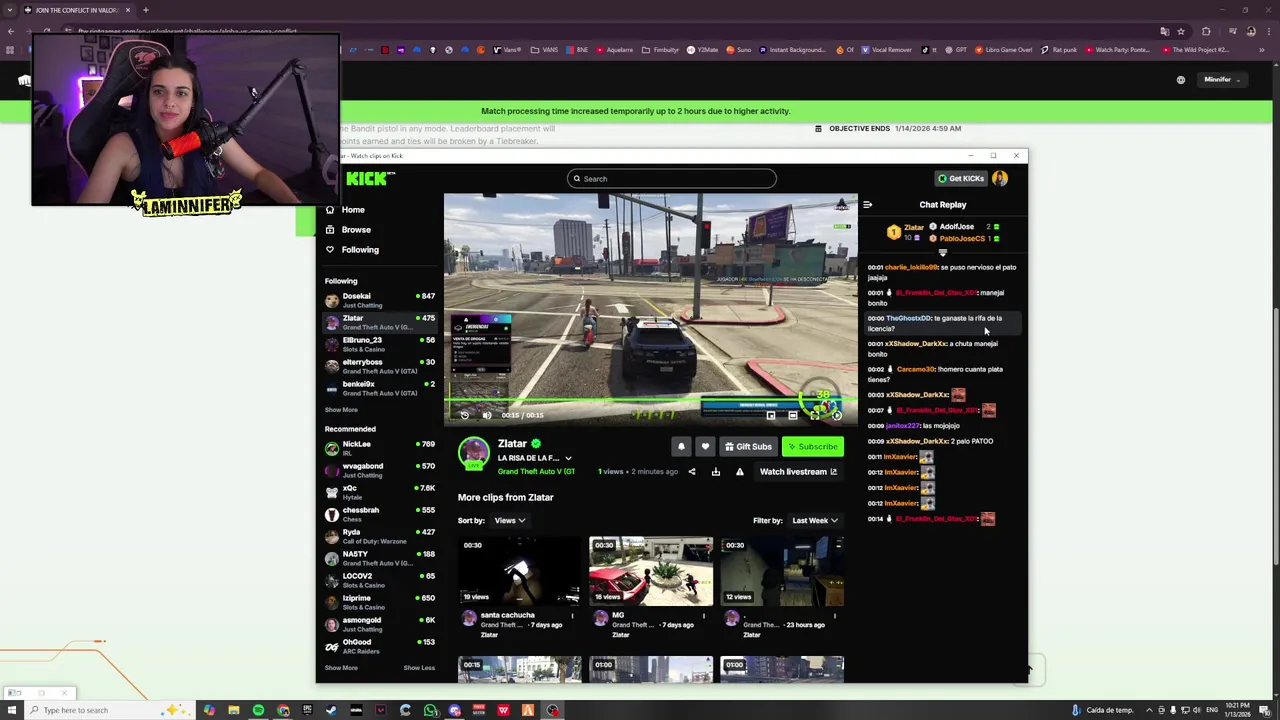Turn on notifications with the bell icon
Viewport: 1280px width, 720px height.
click(x=681, y=447)
